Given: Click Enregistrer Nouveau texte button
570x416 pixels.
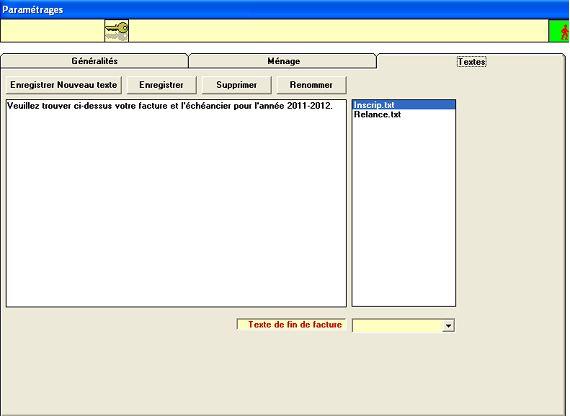Looking at the screenshot, I should 64,85.
